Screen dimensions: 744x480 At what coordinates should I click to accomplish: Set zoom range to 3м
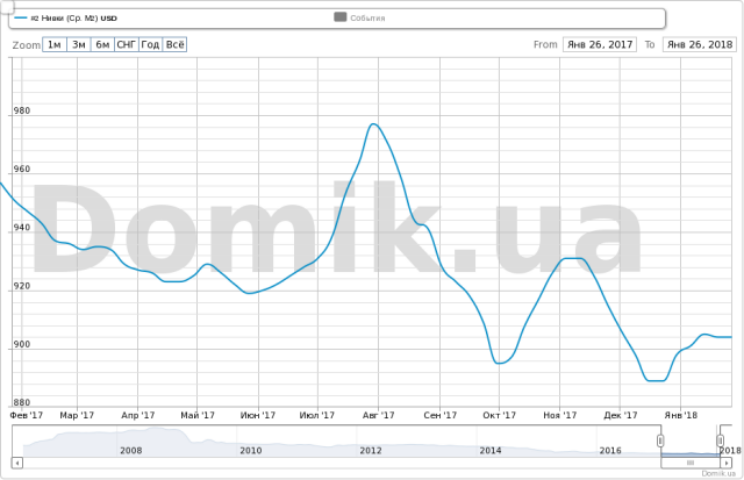tap(79, 45)
